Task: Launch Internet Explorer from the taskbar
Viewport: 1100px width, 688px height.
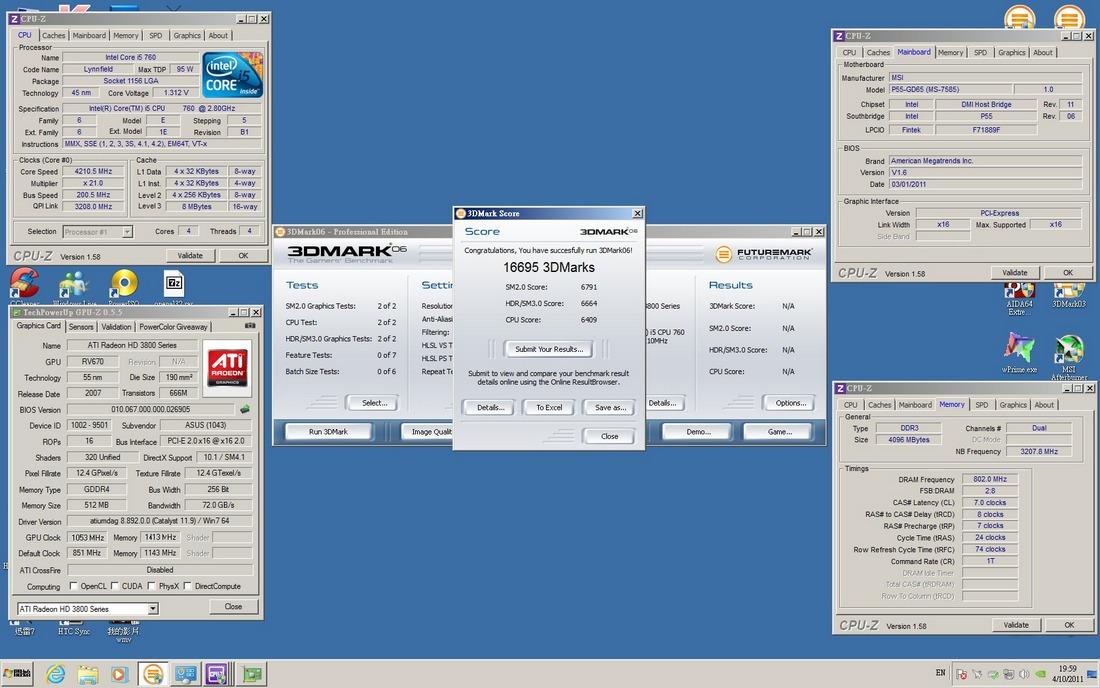Action: click(x=55, y=675)
